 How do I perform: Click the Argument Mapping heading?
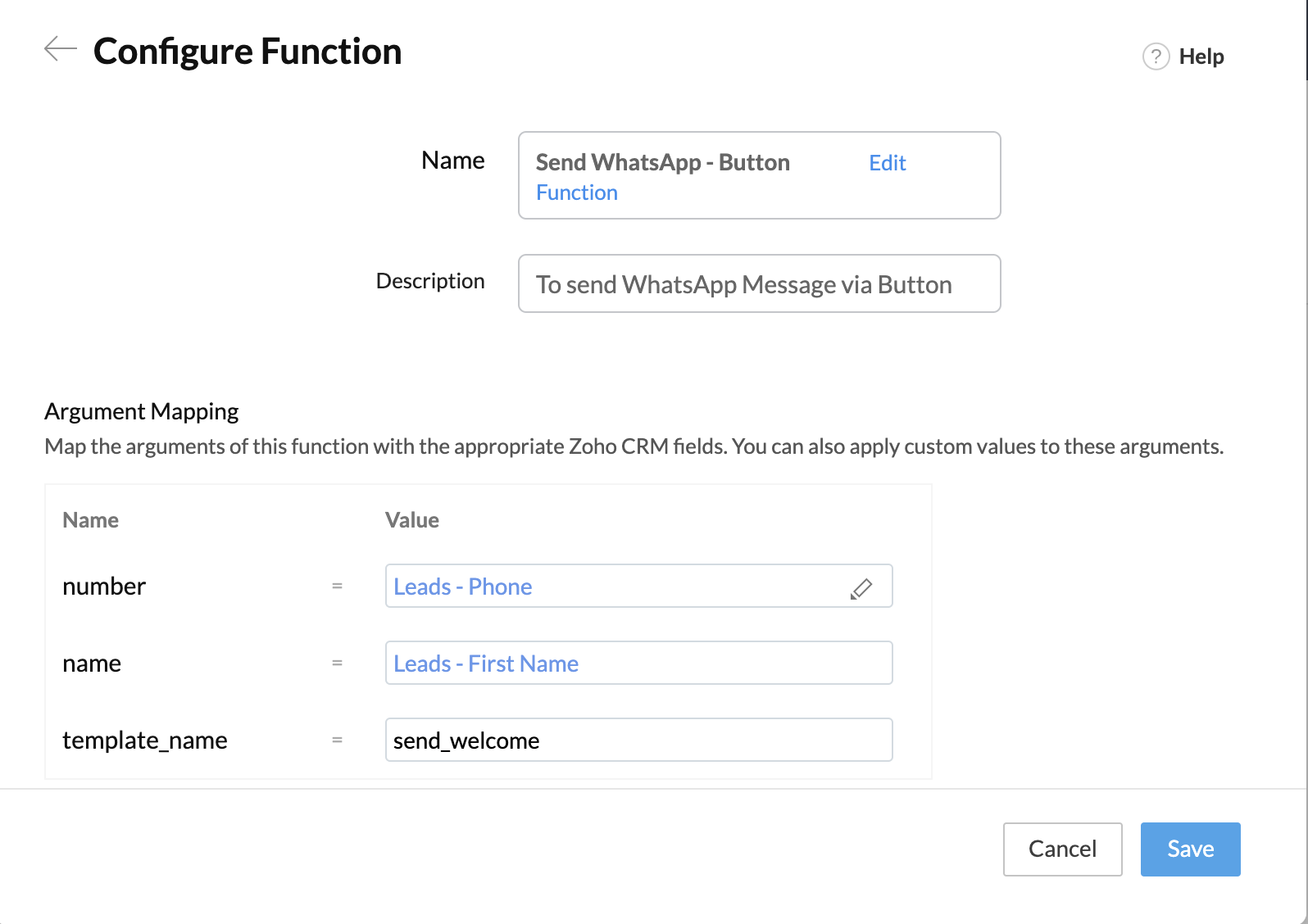[142, 411]
